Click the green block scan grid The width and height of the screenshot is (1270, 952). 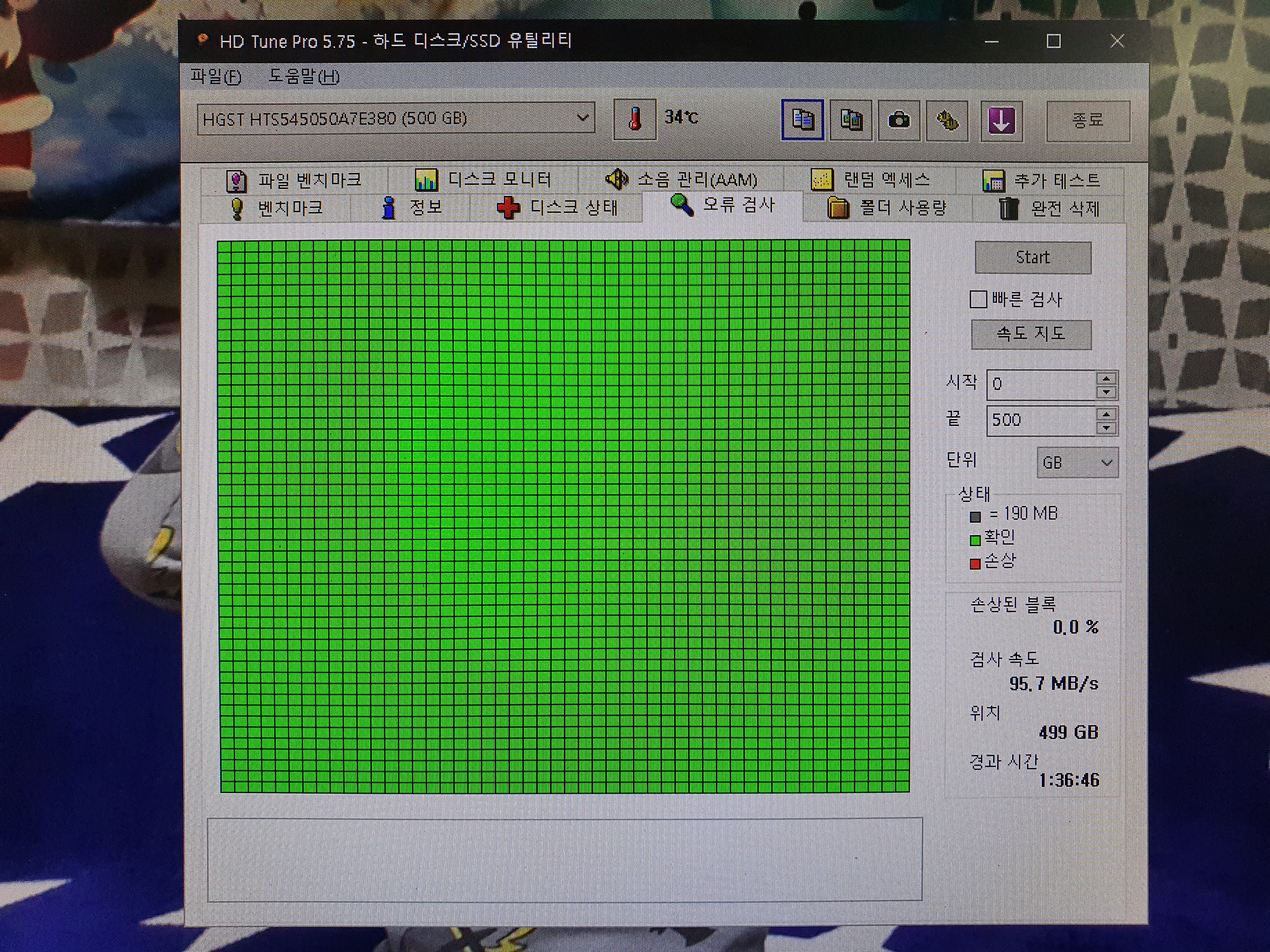tap(564, 516)
